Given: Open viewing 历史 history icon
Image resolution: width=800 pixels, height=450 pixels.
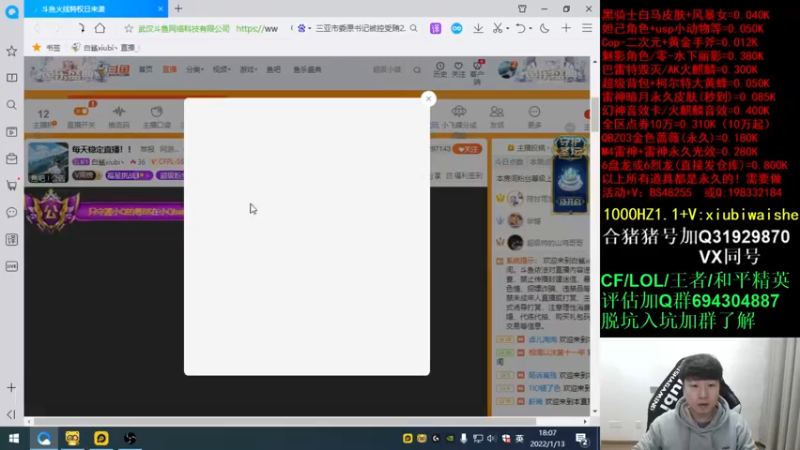Looking at the screenshot, I should click(440, 70).
